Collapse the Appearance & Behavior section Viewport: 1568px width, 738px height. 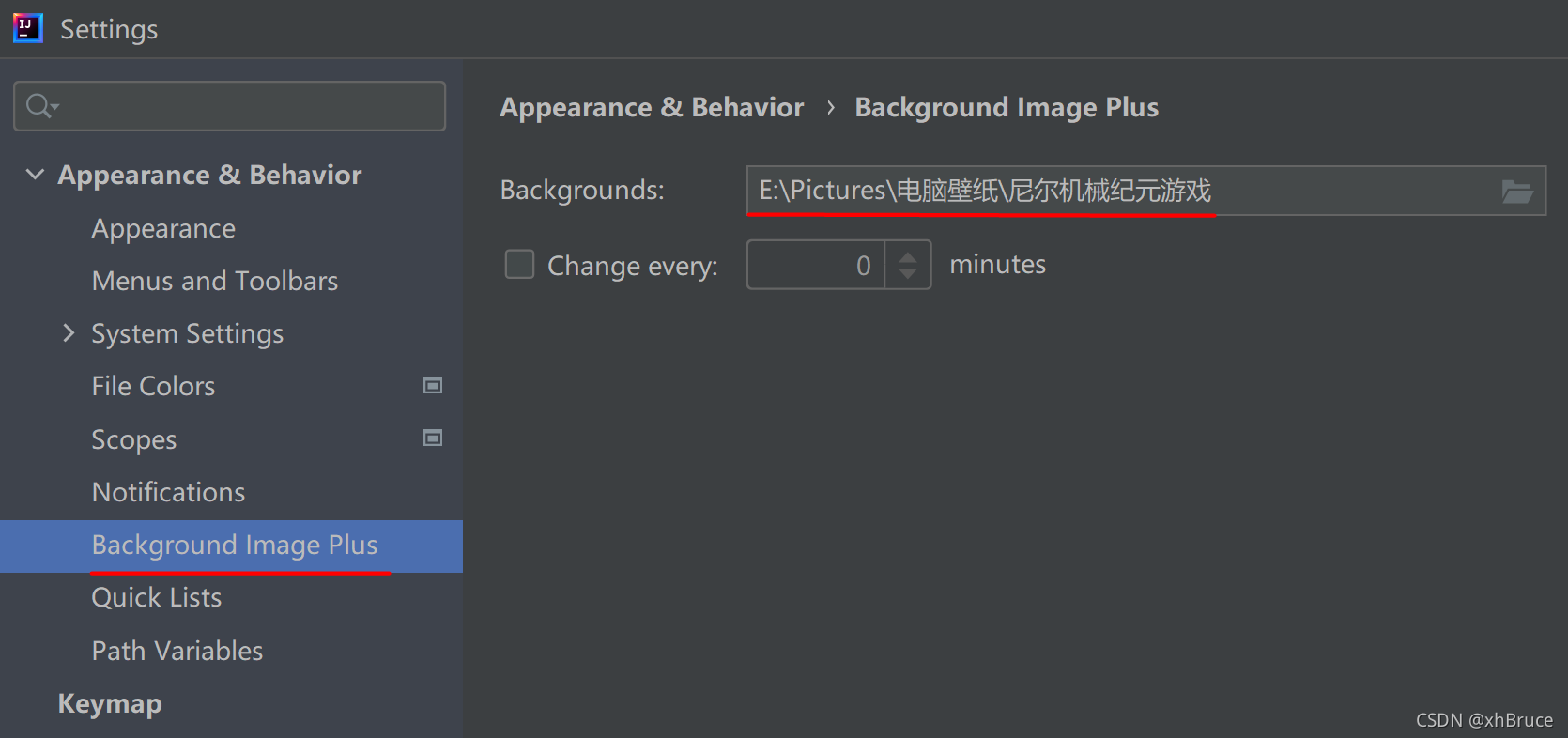35,174
